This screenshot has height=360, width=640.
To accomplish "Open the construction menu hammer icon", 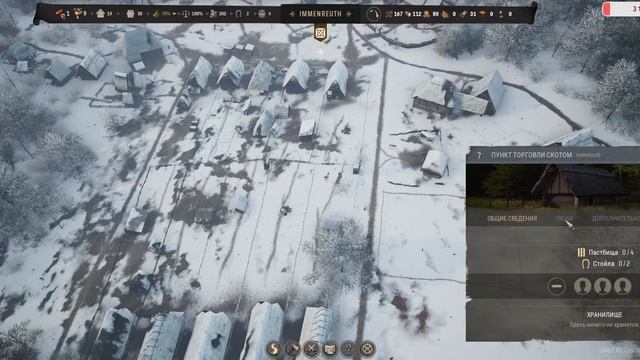I will 292,349.
